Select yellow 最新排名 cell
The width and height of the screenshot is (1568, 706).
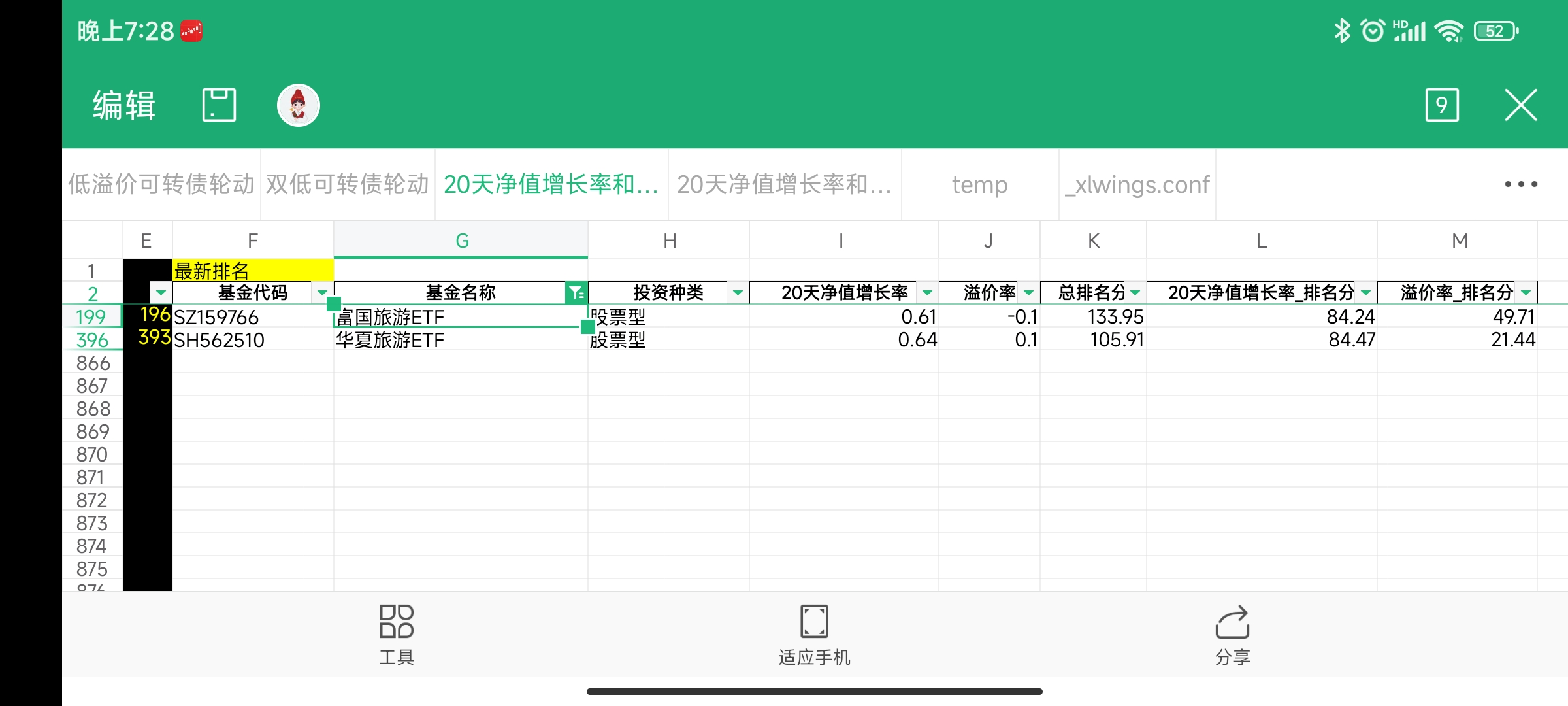[252, 271]
